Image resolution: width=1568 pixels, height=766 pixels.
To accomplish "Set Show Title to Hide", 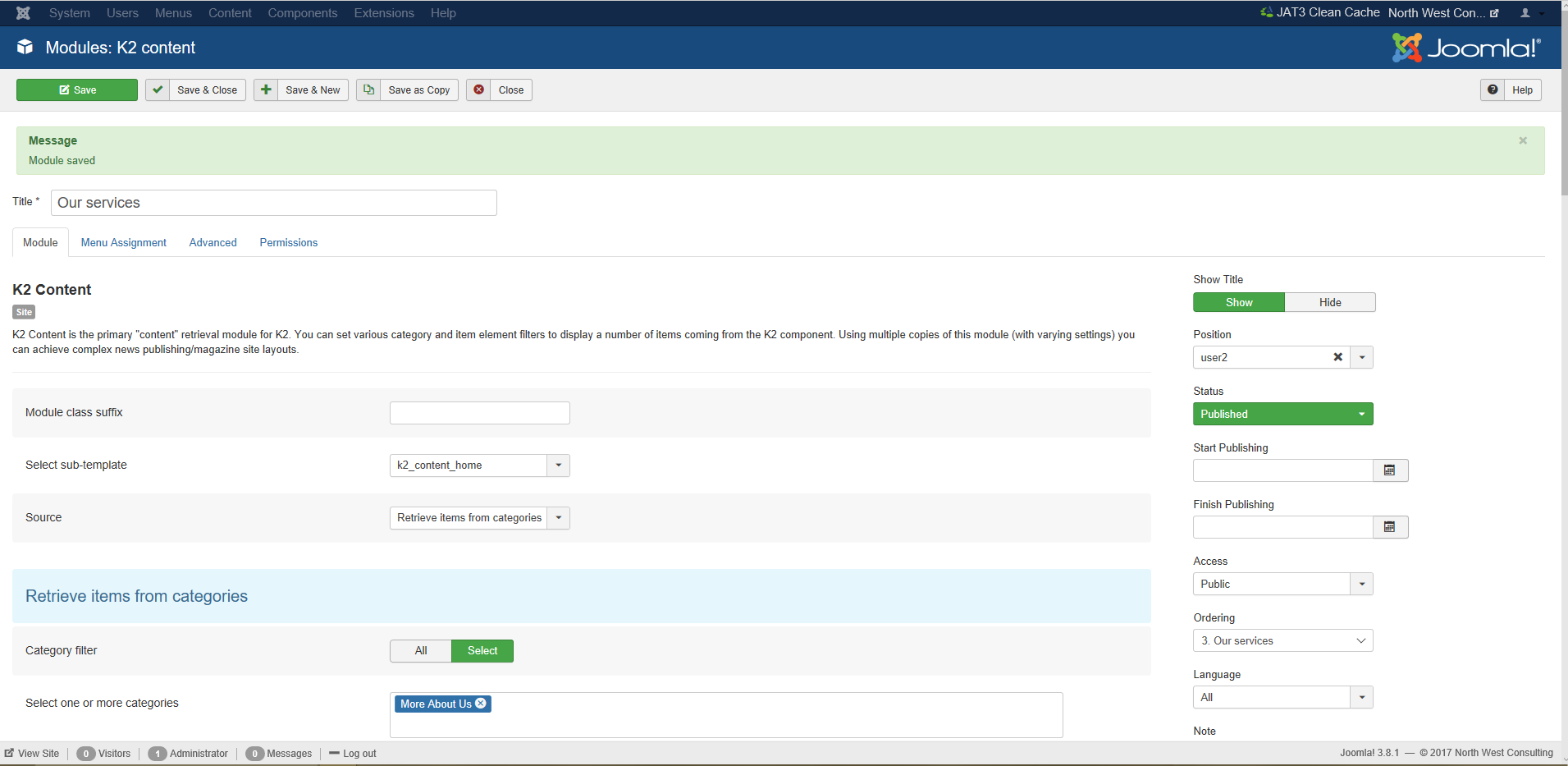I will [1330, 302].
